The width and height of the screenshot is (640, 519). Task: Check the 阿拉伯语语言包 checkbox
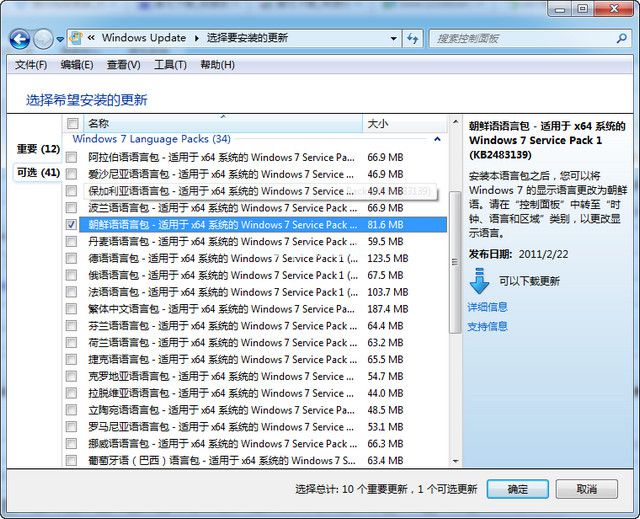coord(71,157)
